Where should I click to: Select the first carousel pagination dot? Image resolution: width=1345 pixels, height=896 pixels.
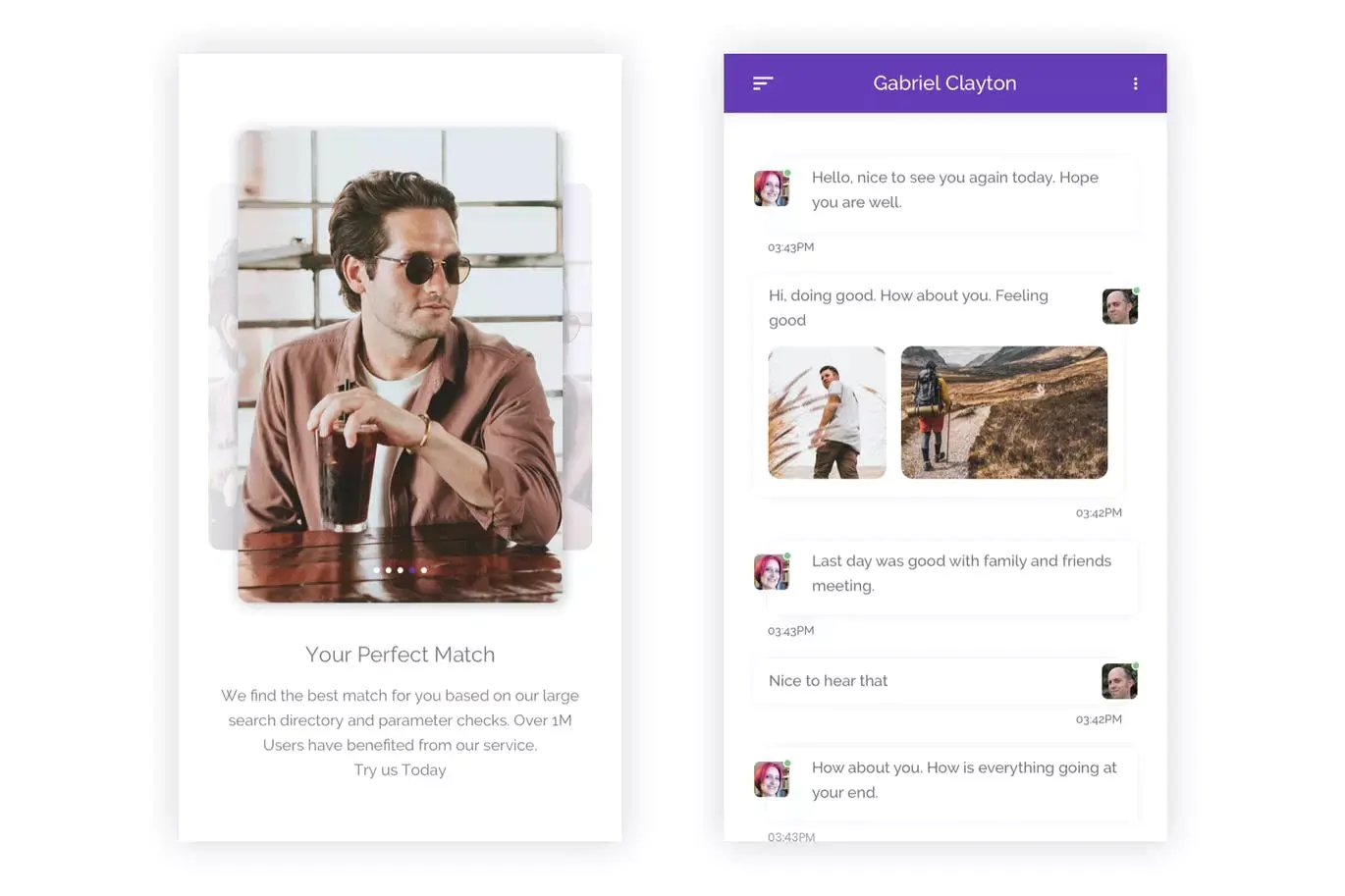pyautogui.click(x=376, y=570)
